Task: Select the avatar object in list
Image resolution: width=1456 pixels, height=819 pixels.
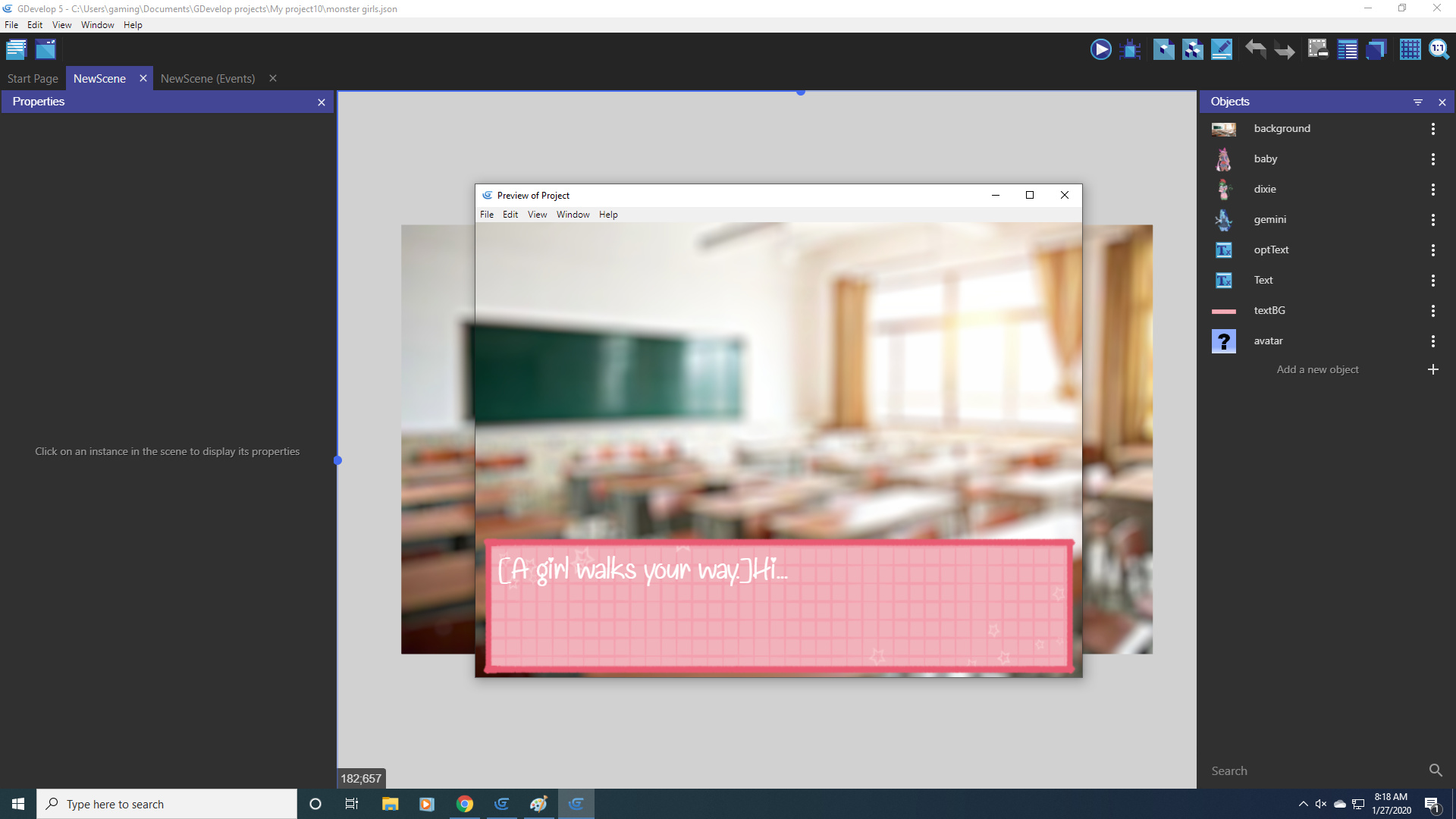Action: point(1268,341)
